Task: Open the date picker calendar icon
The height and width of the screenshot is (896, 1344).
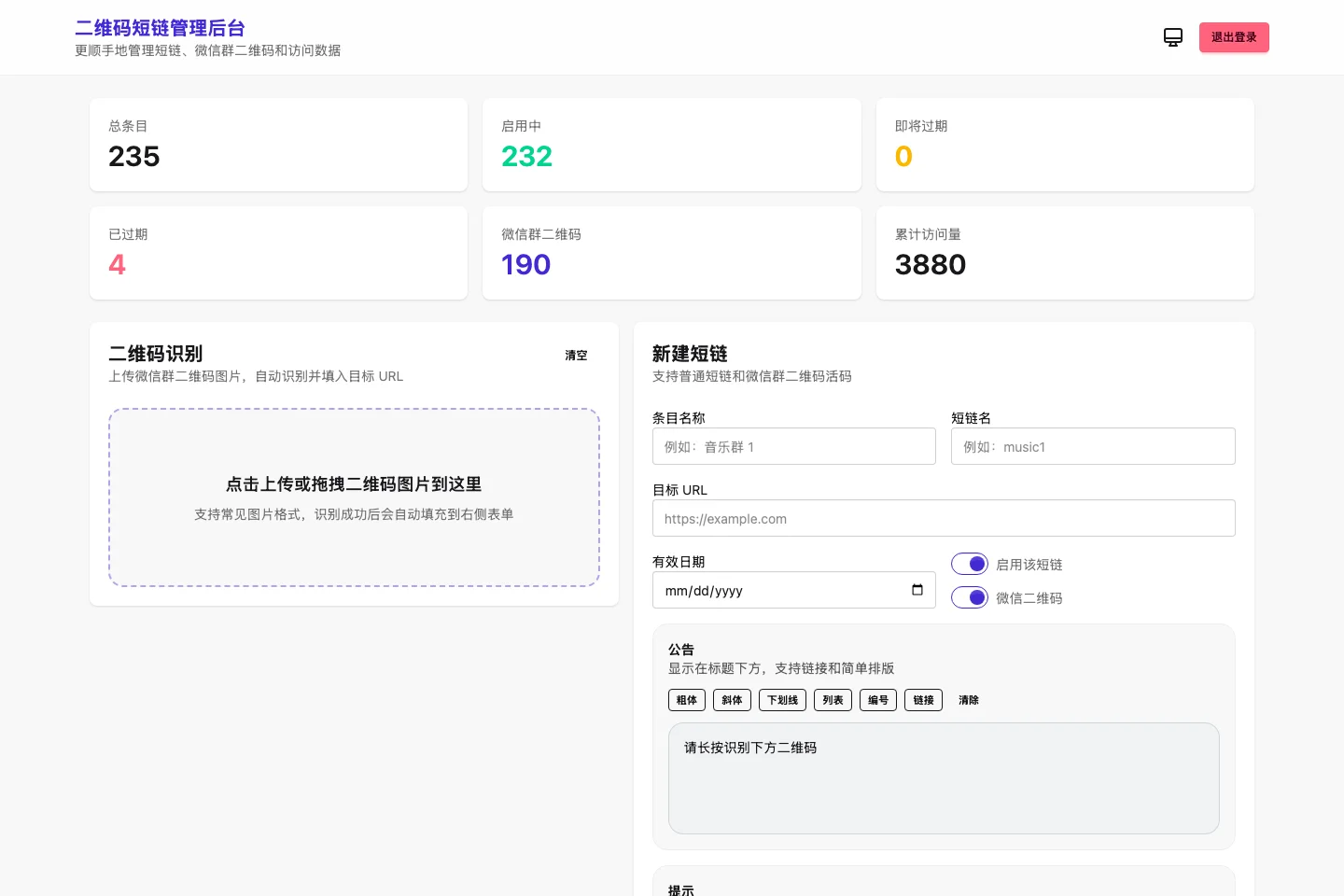Action: (x=917, y=590)
